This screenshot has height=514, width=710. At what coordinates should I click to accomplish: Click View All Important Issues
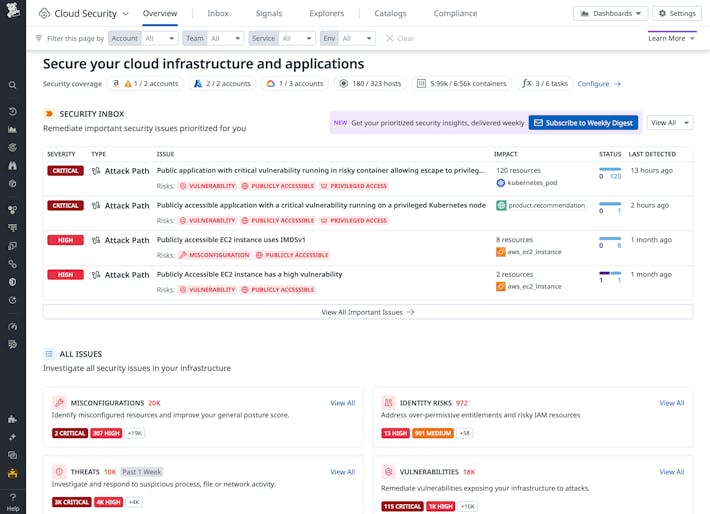tap(367, 312)
